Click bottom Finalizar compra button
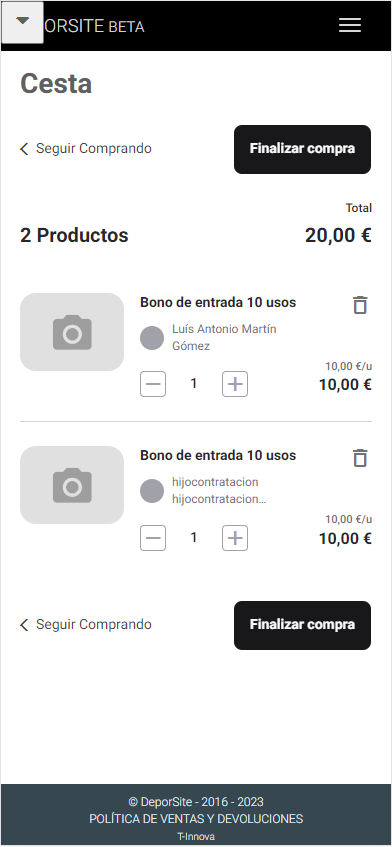The height and width of the screenshot is (847, 392). (x=302, y=626)
